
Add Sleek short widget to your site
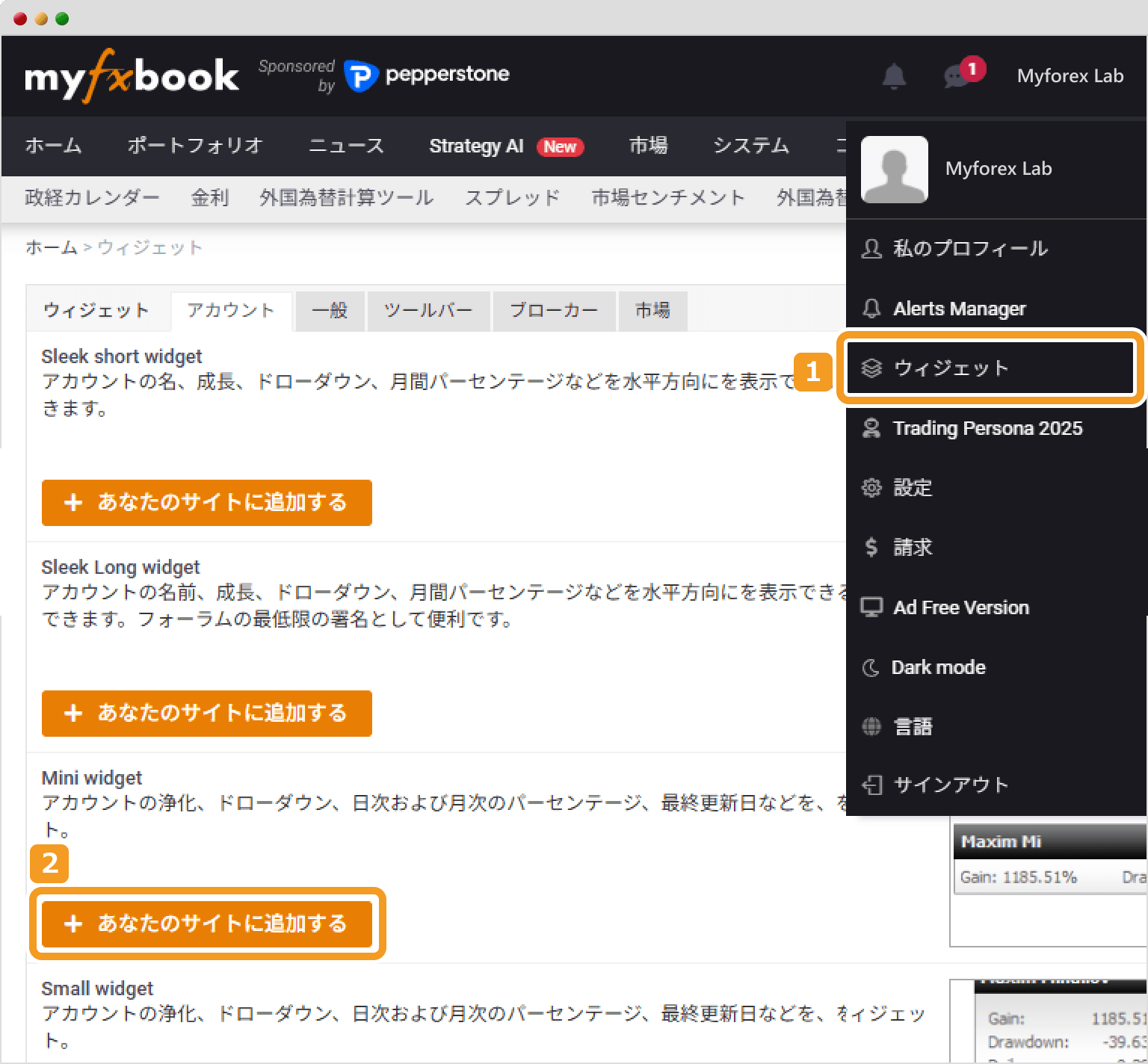click(207, 502)
